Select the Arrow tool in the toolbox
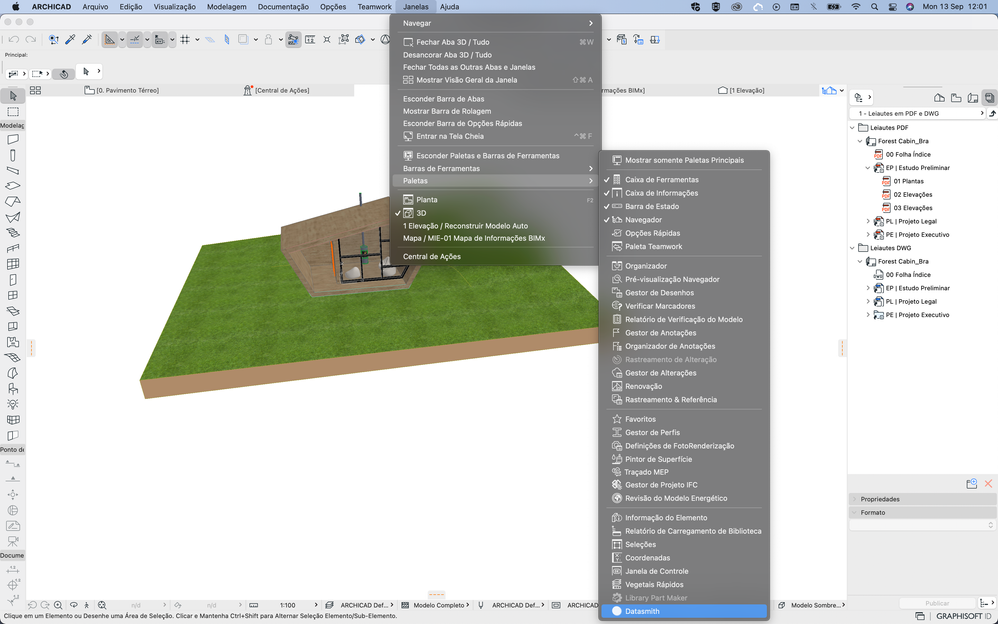998x624 pixels. pos(13,96)
